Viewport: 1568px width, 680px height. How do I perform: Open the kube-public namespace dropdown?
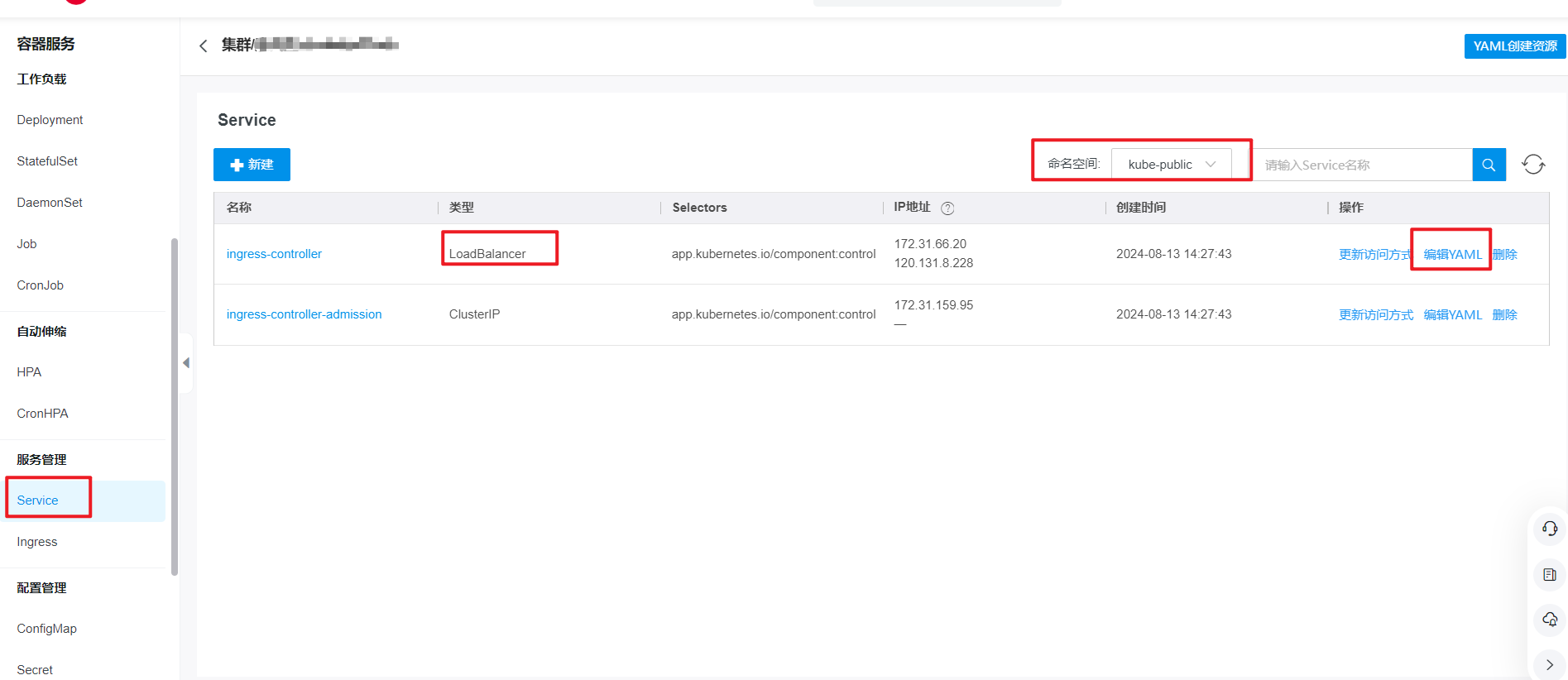click(1171, 165)
